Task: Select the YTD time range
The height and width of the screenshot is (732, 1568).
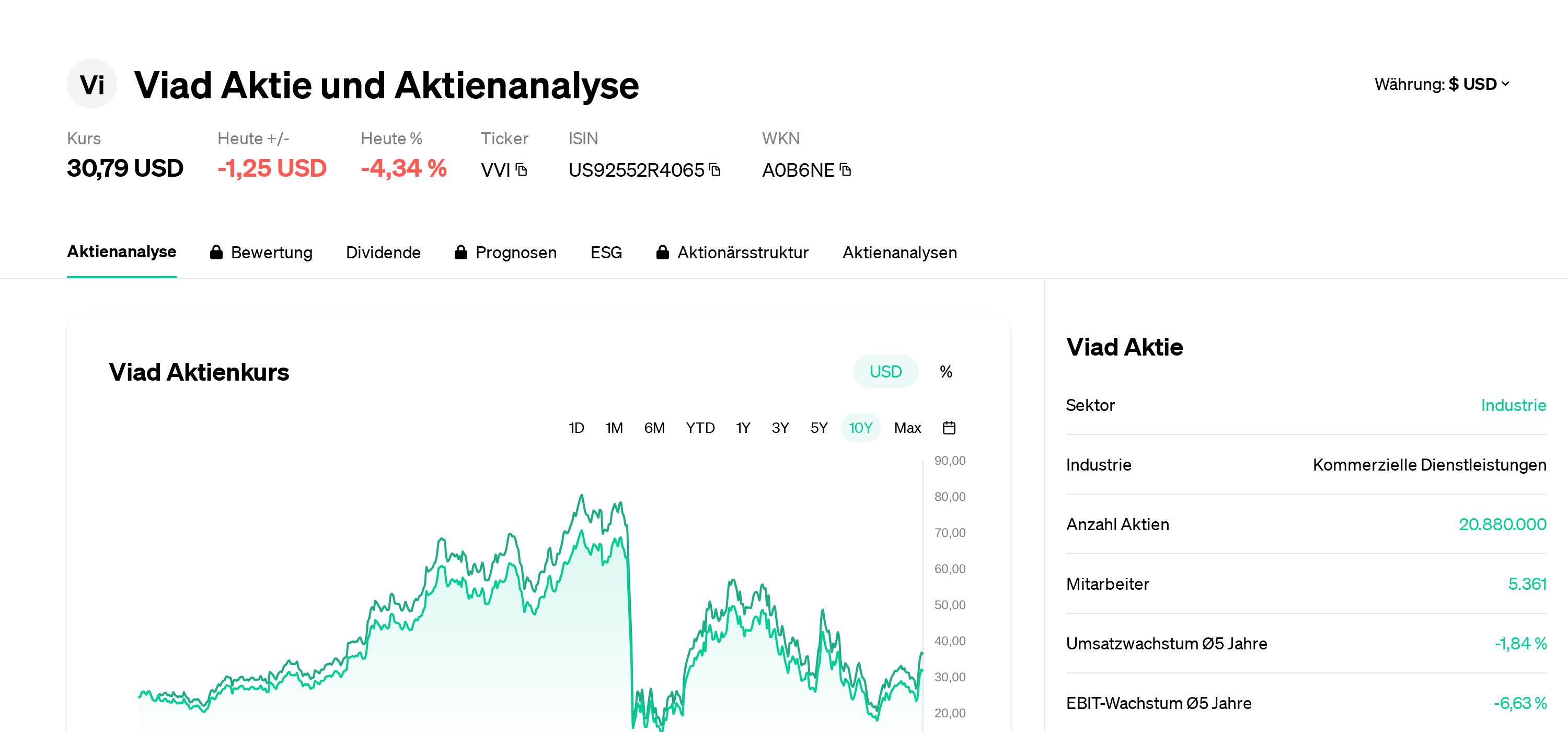Action: click(x=700, y=428)
